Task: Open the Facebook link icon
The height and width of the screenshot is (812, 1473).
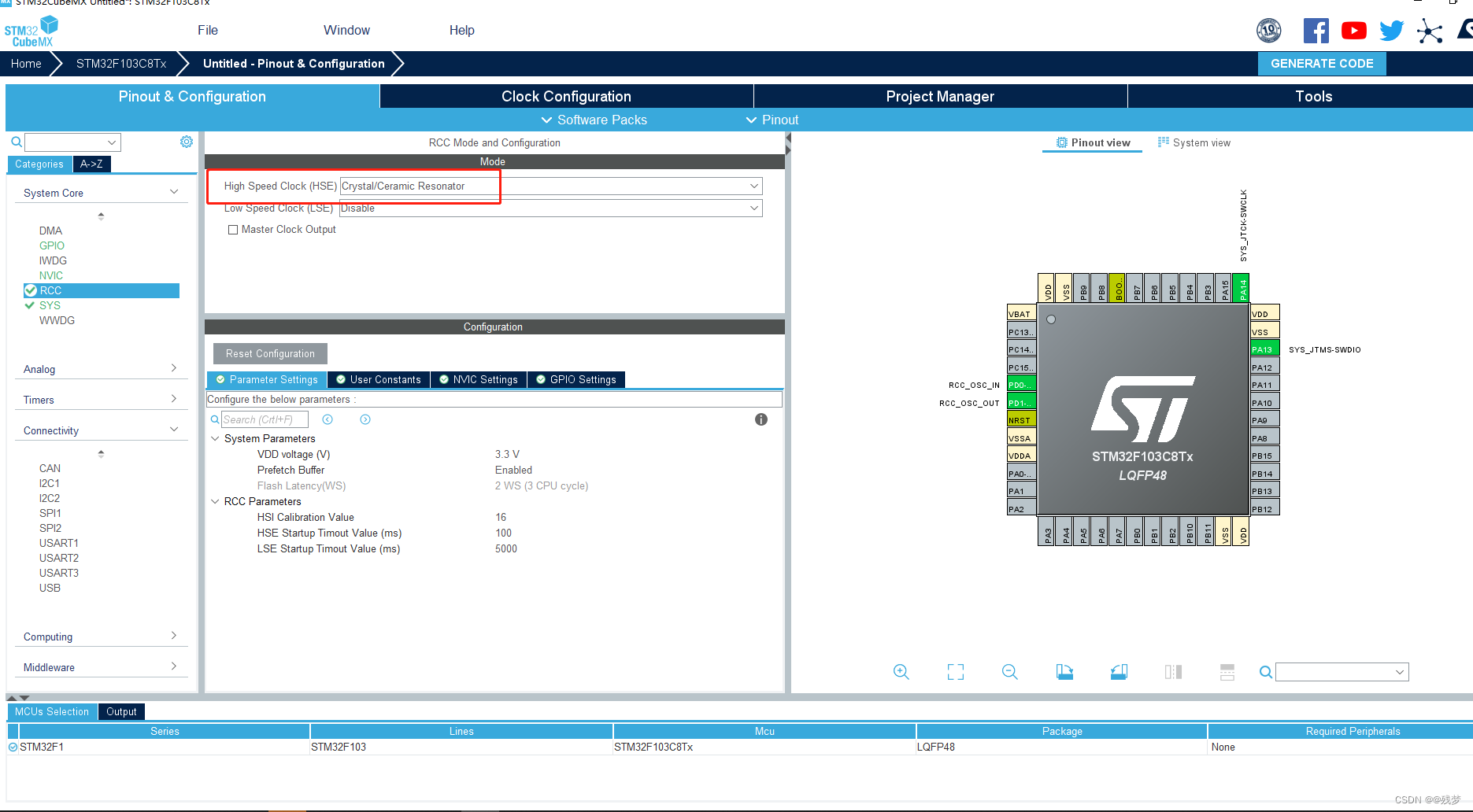Action: point(1316,31)
